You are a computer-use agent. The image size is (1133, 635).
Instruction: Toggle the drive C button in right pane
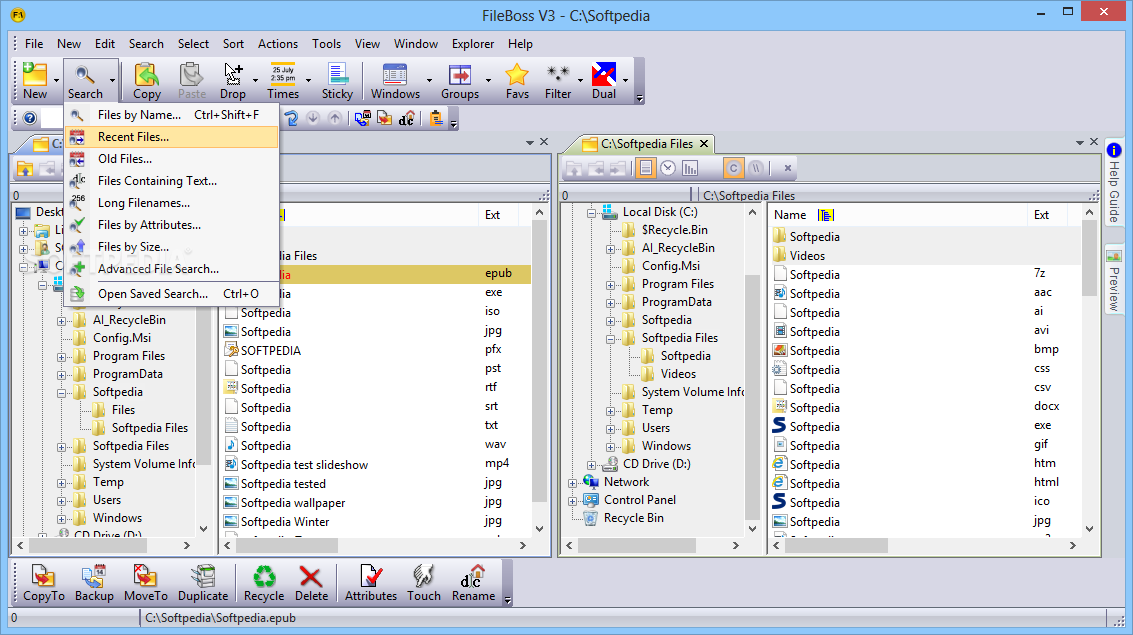[x=733, y=168]
